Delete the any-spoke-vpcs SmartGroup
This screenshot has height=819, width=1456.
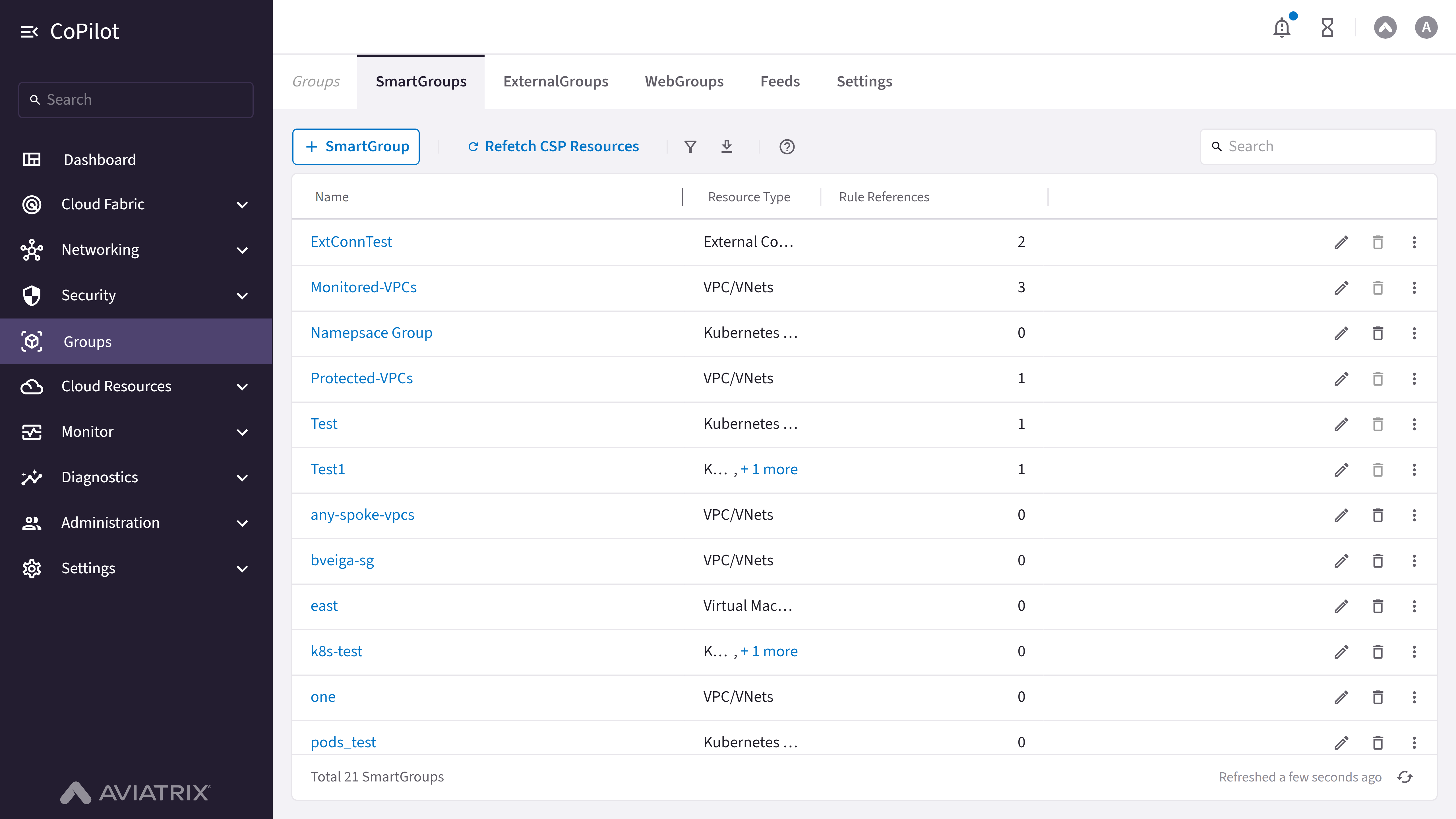point(1378,516)
